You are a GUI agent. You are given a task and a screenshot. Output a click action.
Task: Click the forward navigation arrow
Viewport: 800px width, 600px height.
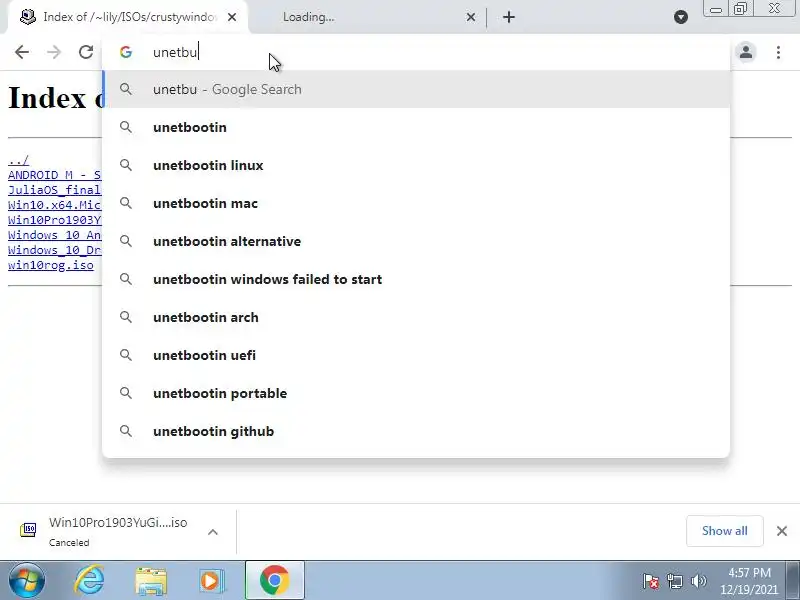pos(54,52)
